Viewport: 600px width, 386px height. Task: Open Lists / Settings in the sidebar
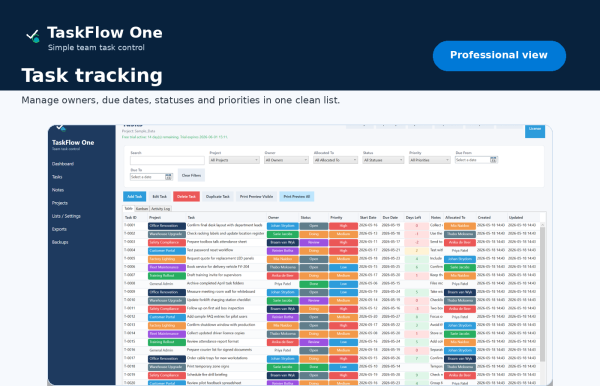point(66,216)
